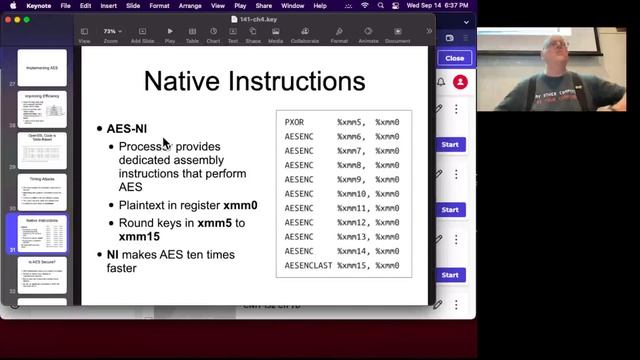The height and width of the screenshot is (360, 640).
Task: Expand the chevron at window top right
Action: tap(466, 22)
